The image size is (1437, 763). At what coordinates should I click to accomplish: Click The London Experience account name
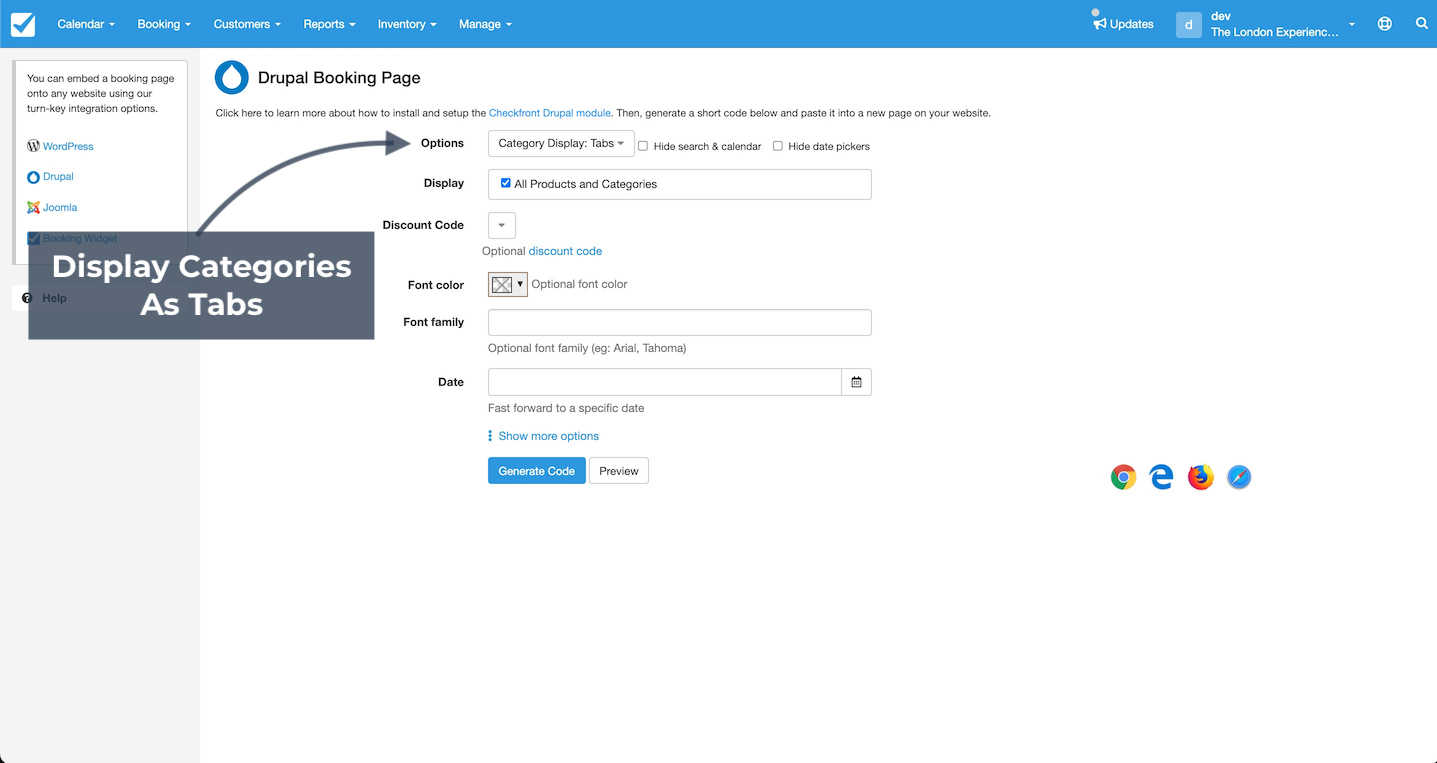(1274, 32)
